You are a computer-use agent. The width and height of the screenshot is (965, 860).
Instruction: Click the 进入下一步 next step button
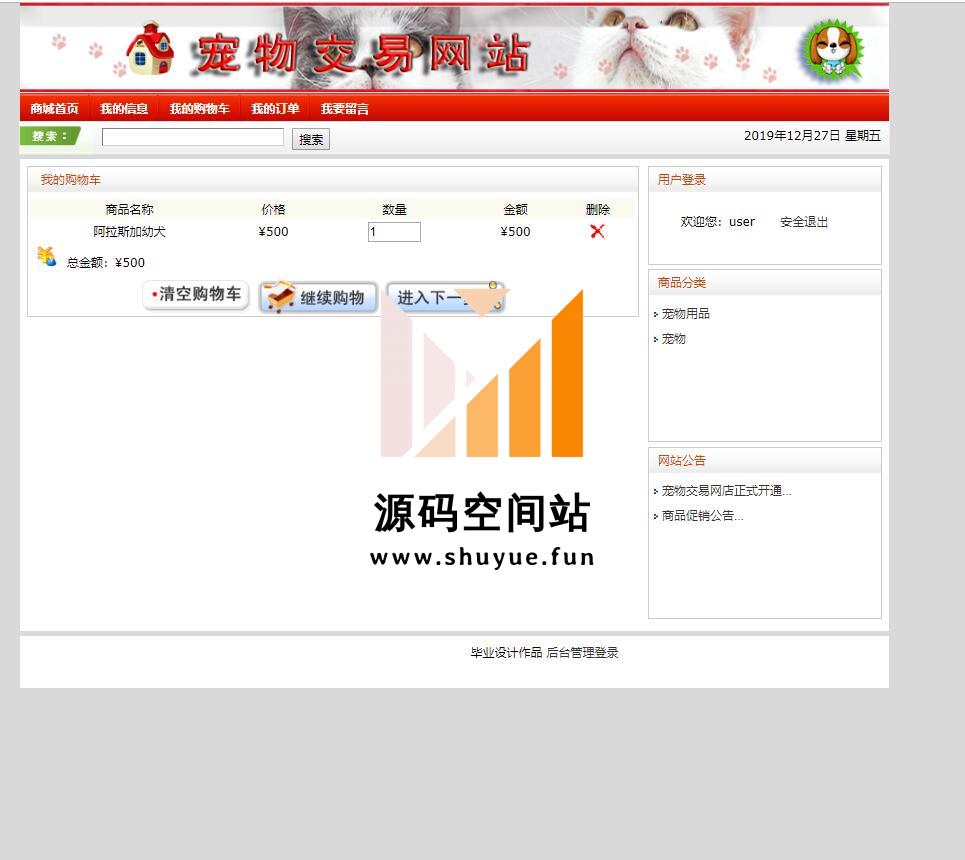(x=444, y=297)
